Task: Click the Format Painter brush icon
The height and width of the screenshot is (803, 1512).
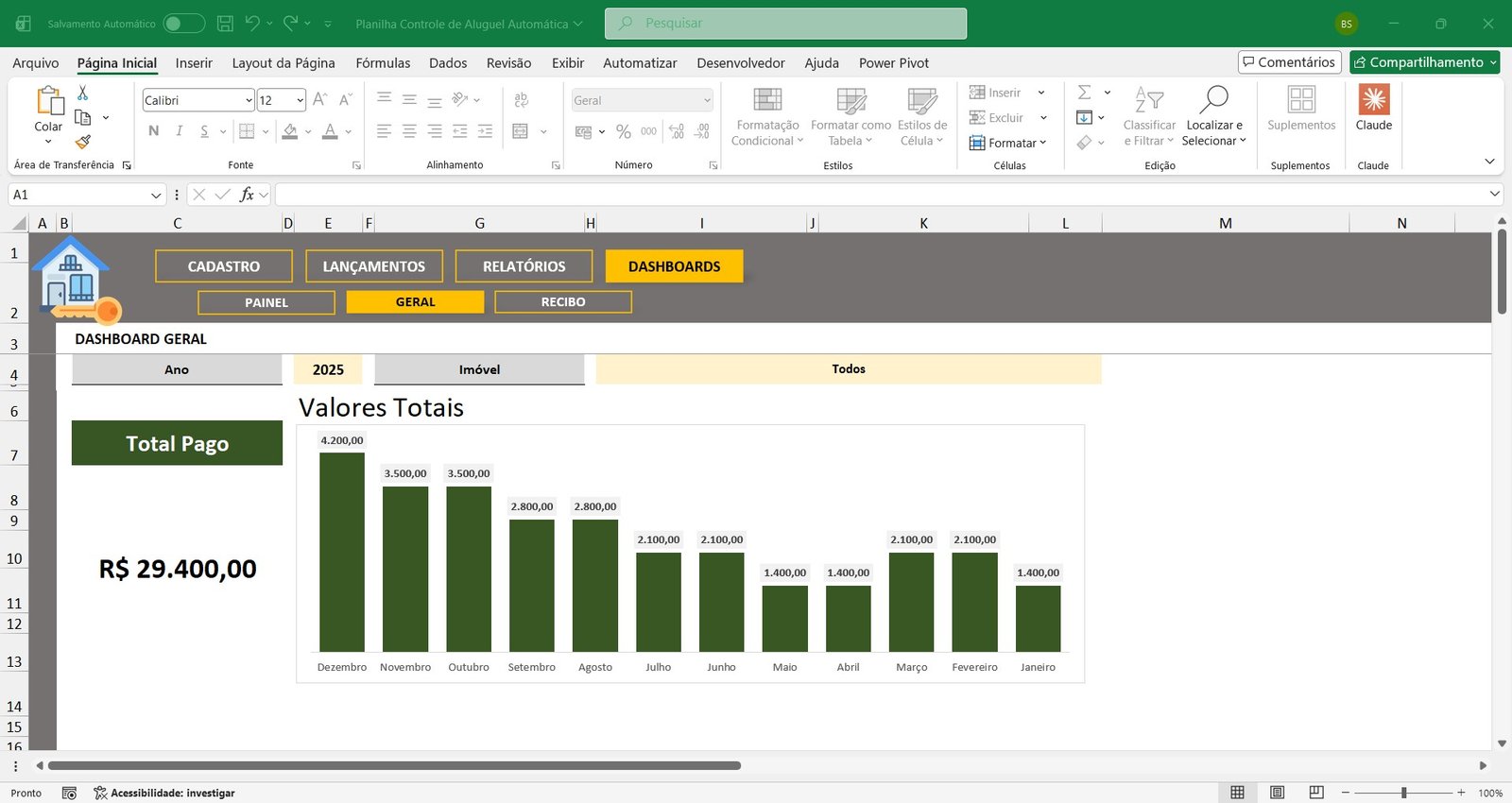Action: click(x=83, y=142)
